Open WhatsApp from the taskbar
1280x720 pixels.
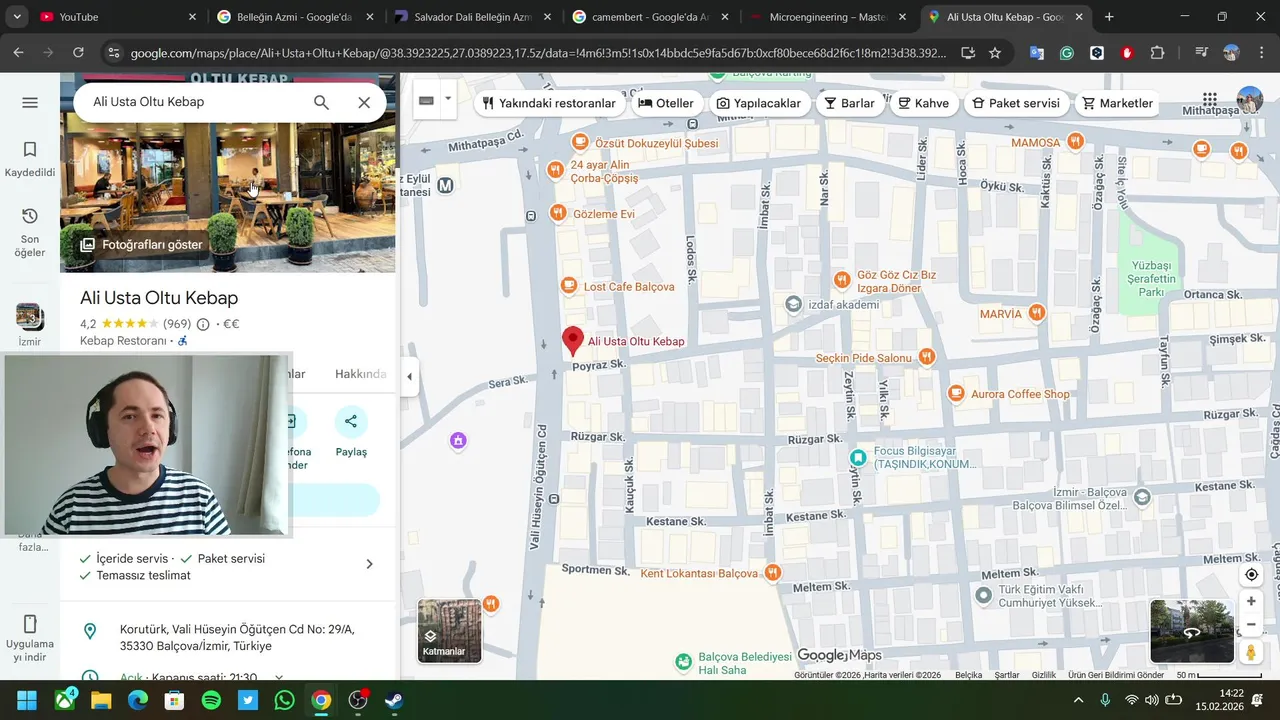[x=284, y=700]
